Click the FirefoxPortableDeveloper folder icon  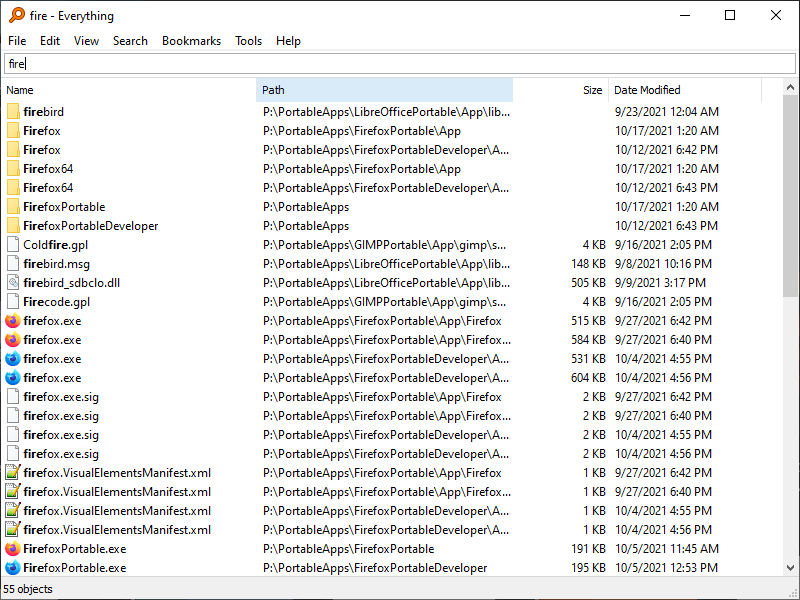click(x=13, y=226)
